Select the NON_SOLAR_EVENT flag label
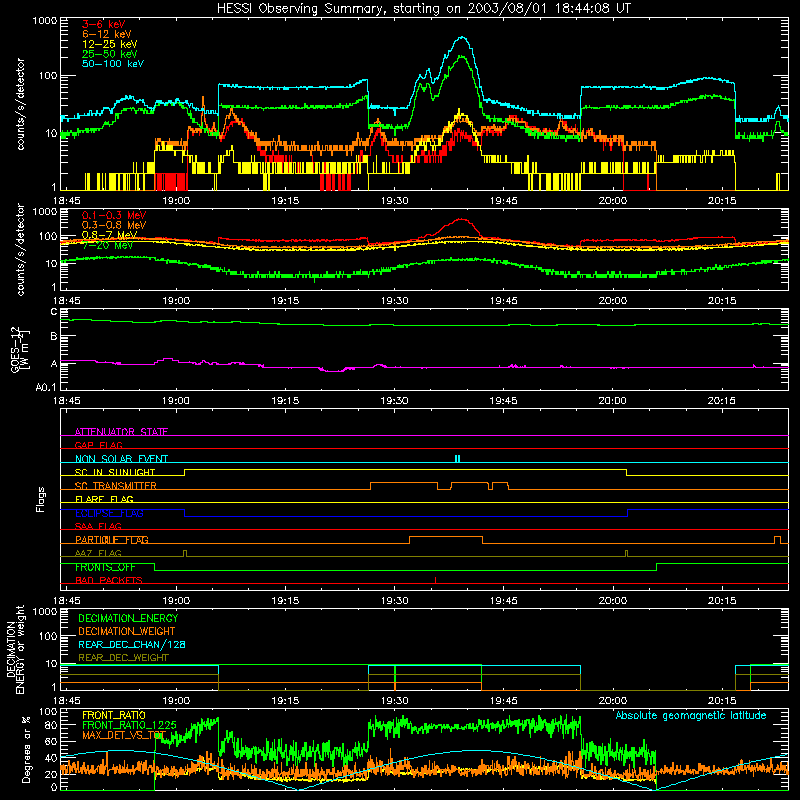 pos(121,459)
